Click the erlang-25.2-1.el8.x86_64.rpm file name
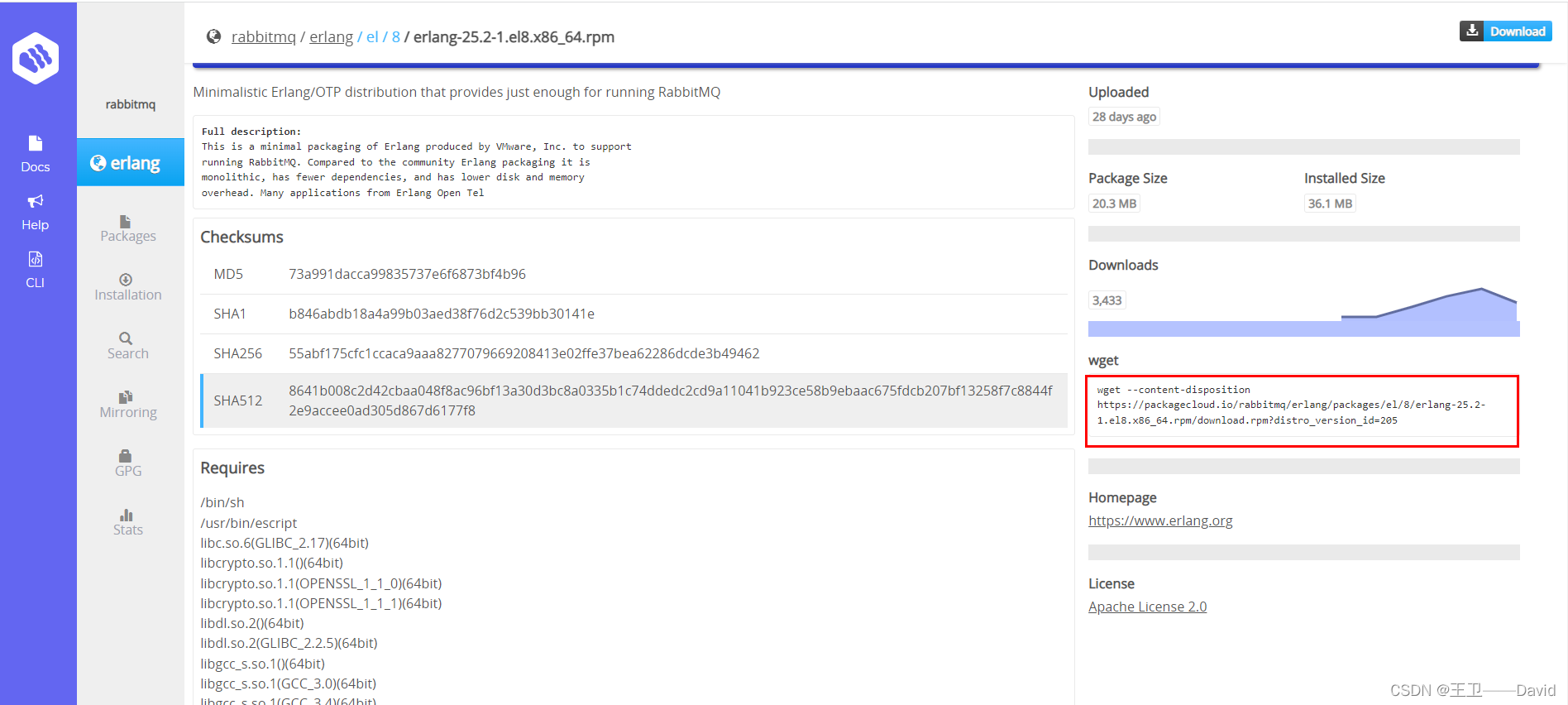 click(x=514, y=37)
